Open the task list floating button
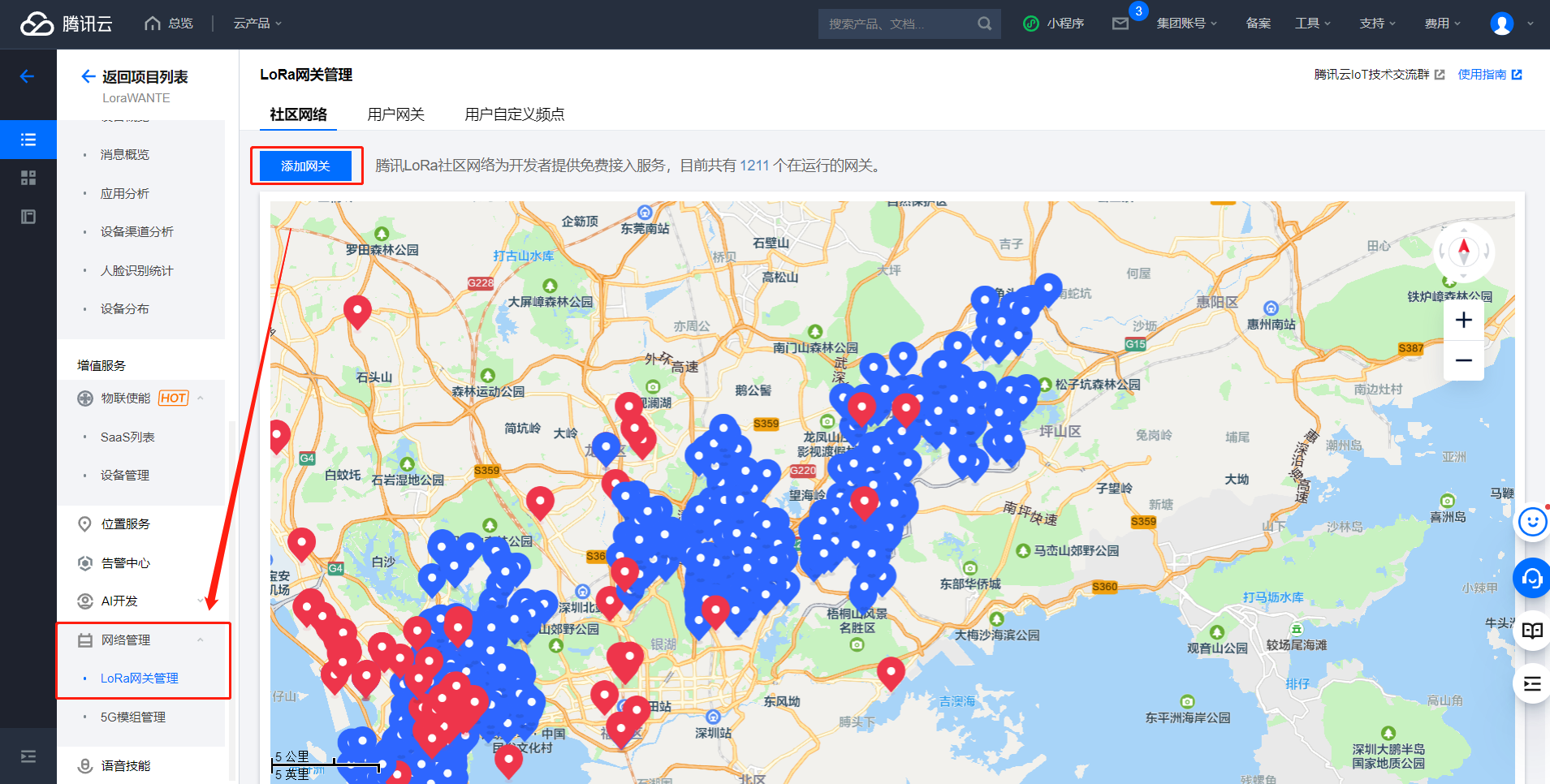1550x784 pixels. tap(1532, 683)
